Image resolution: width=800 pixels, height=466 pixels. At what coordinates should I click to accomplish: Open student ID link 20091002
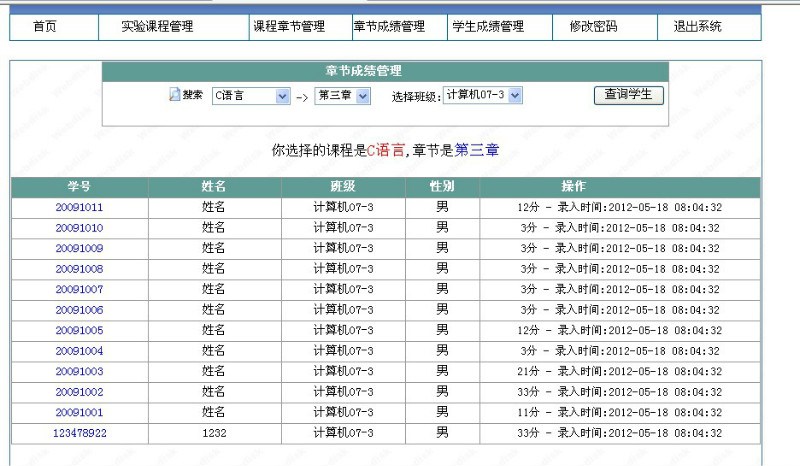(x=79, y=392)
